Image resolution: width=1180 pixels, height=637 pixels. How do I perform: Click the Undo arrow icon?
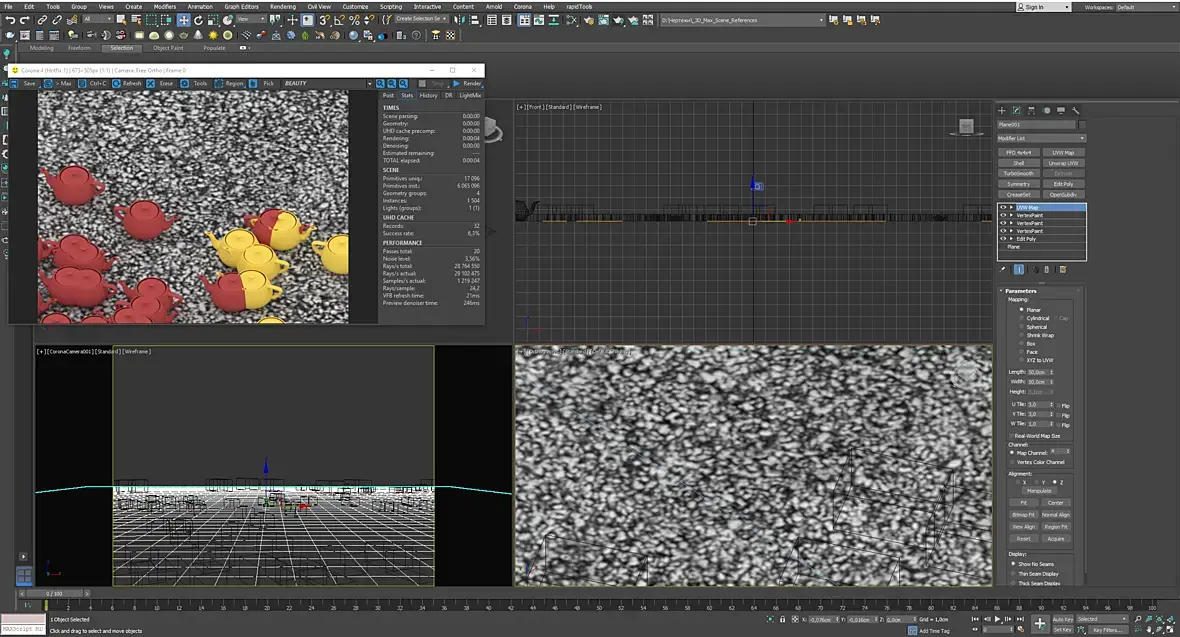pyautogui.click(x=10, y=20)
